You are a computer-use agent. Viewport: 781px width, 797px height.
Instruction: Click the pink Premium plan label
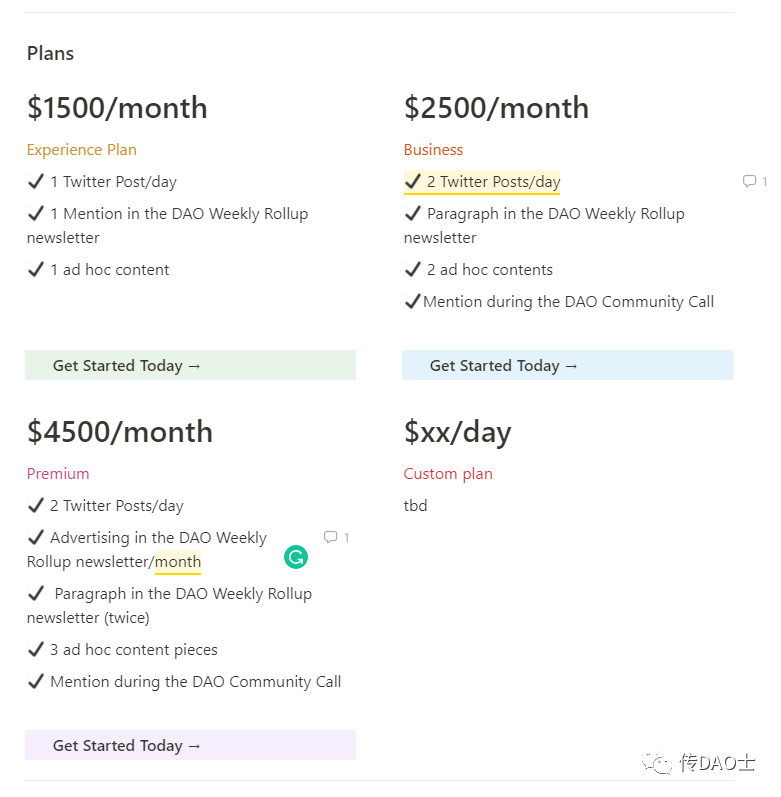(58, 474)
